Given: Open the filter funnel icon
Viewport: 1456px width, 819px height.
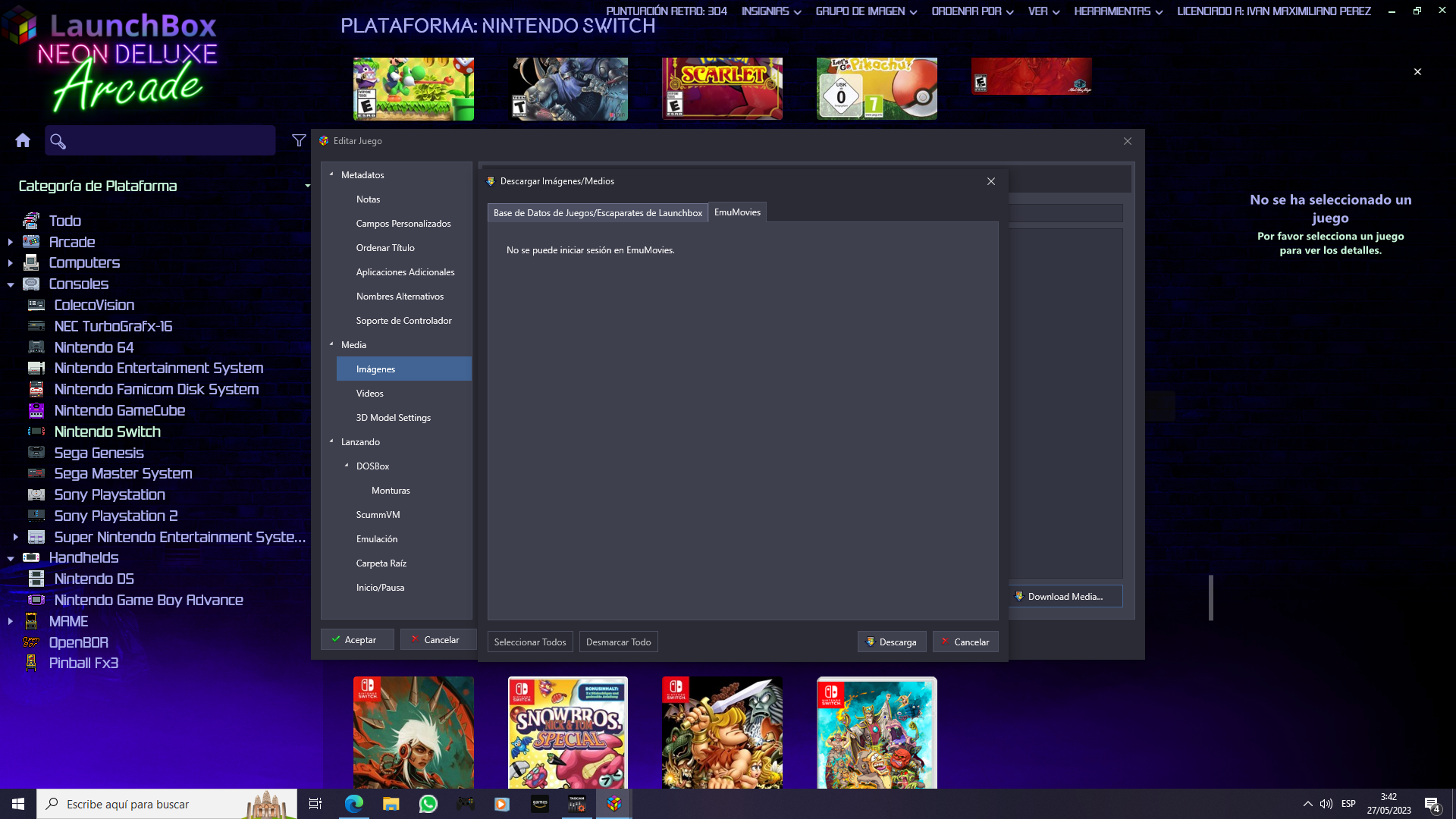Looking at the screenshot, I should 299,140.
